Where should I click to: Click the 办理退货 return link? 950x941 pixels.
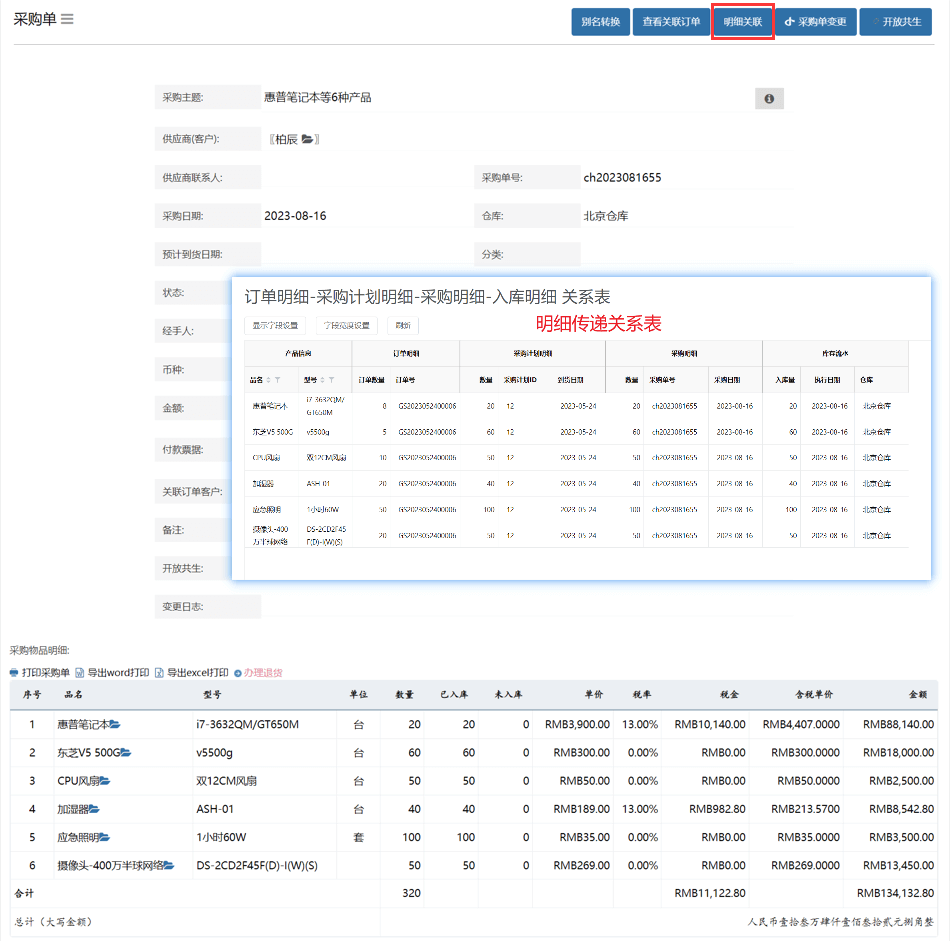pos(258,672)
